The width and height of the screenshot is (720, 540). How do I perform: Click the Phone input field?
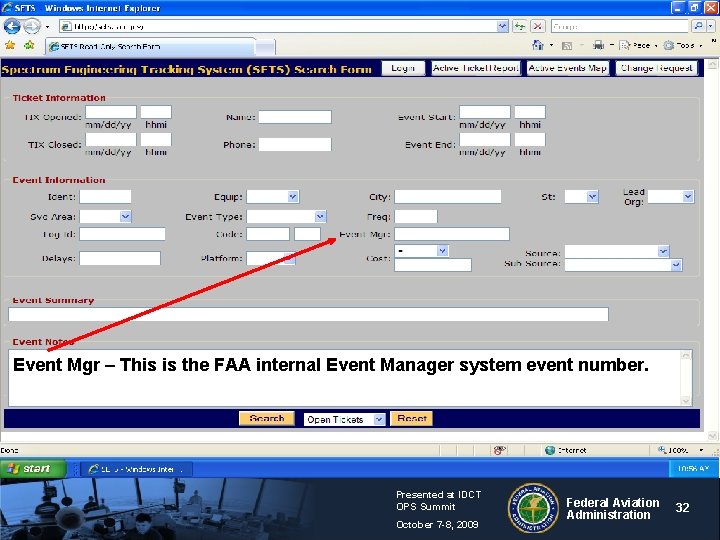click(x=295, y=145)
